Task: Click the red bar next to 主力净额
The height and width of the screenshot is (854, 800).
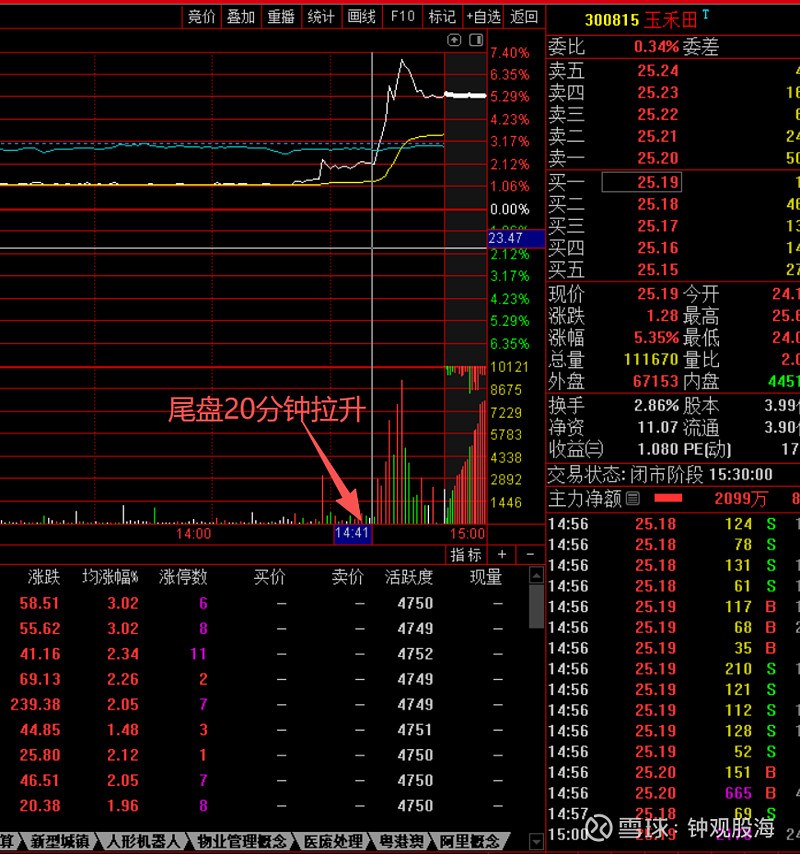Action: point(668,498)
